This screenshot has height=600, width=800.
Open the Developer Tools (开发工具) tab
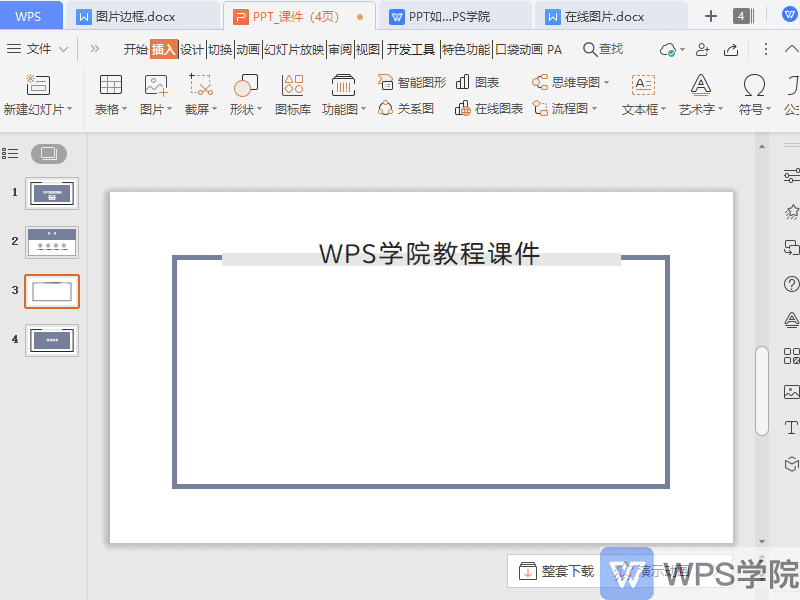pos(411,49)
